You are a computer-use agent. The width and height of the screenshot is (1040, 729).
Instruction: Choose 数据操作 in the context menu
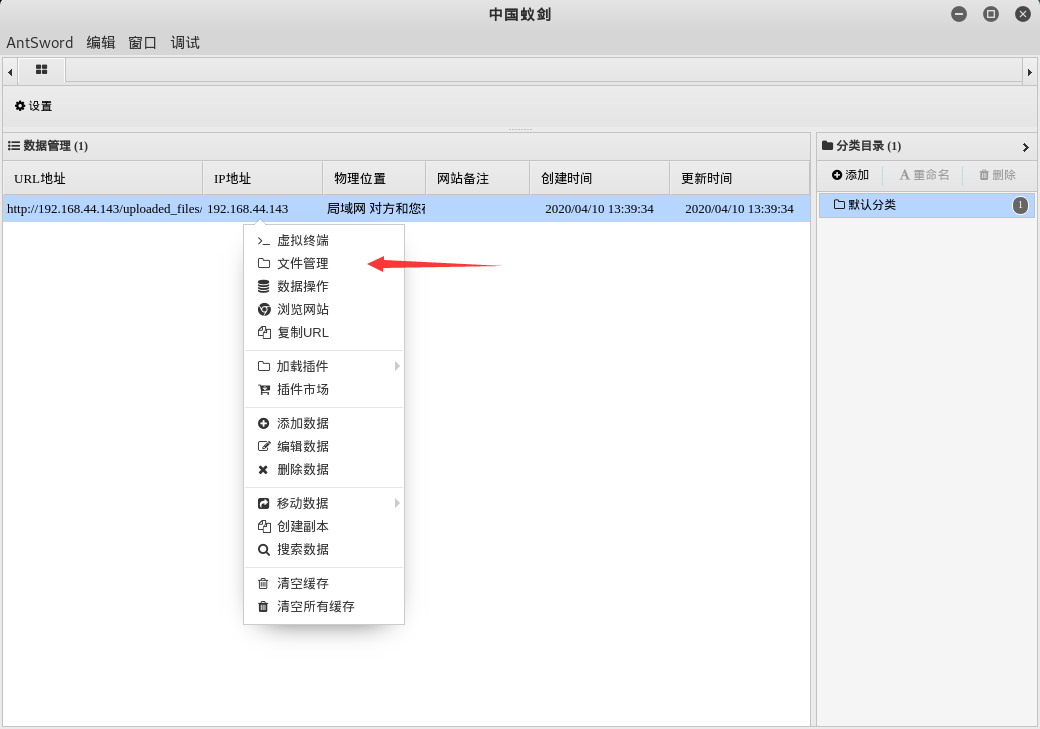click(324, 287)
